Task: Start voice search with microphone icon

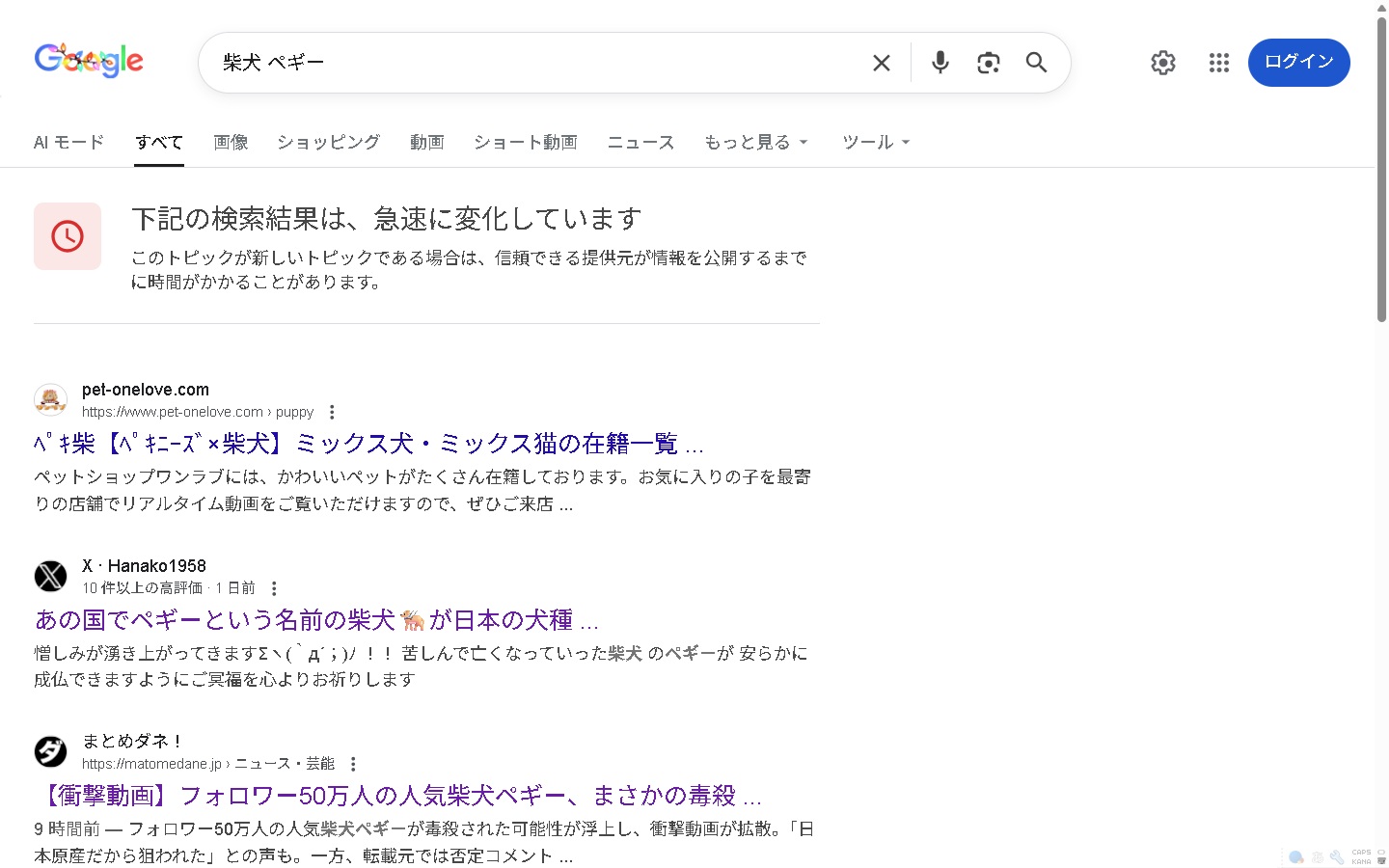Action: [x=940, y=63]
